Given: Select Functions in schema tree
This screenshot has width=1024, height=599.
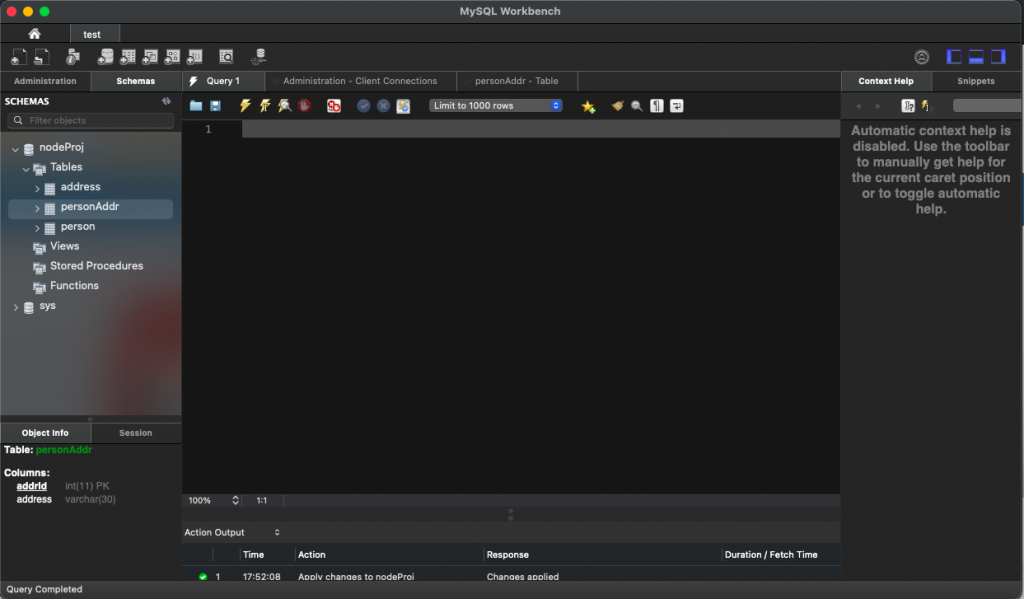Looking at the screenshot, I should [74, 285].
